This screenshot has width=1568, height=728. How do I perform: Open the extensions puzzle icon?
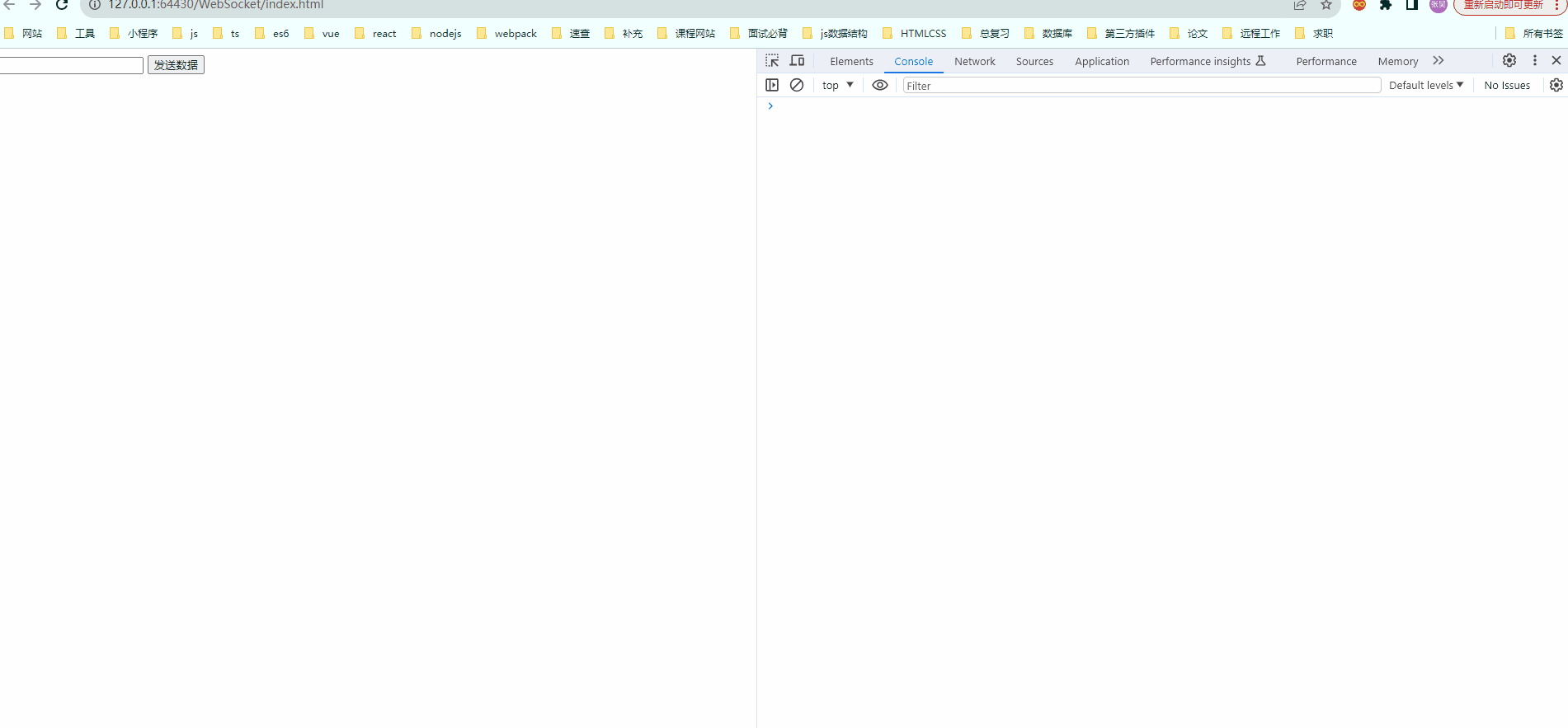pyautogui.click(x=1386, y=5)
